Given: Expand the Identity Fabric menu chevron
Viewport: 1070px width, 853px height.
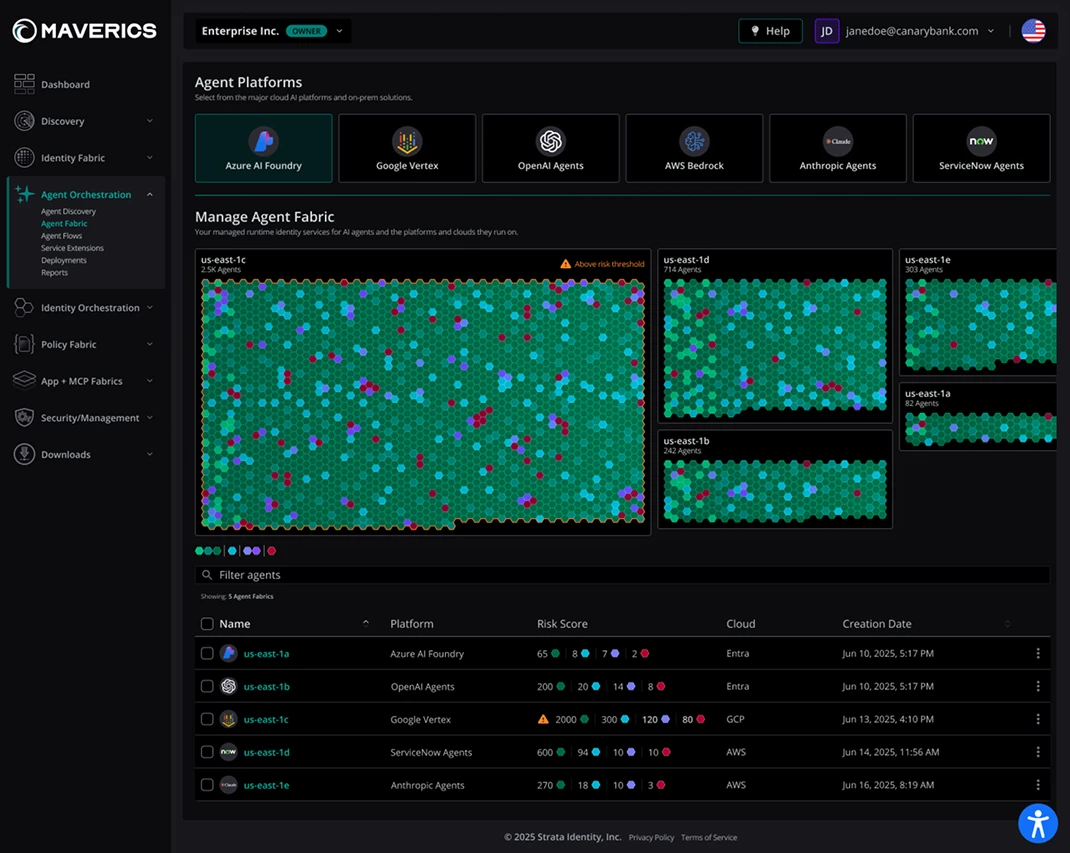Looking at the screenshot, I should (x=149, y=158).
